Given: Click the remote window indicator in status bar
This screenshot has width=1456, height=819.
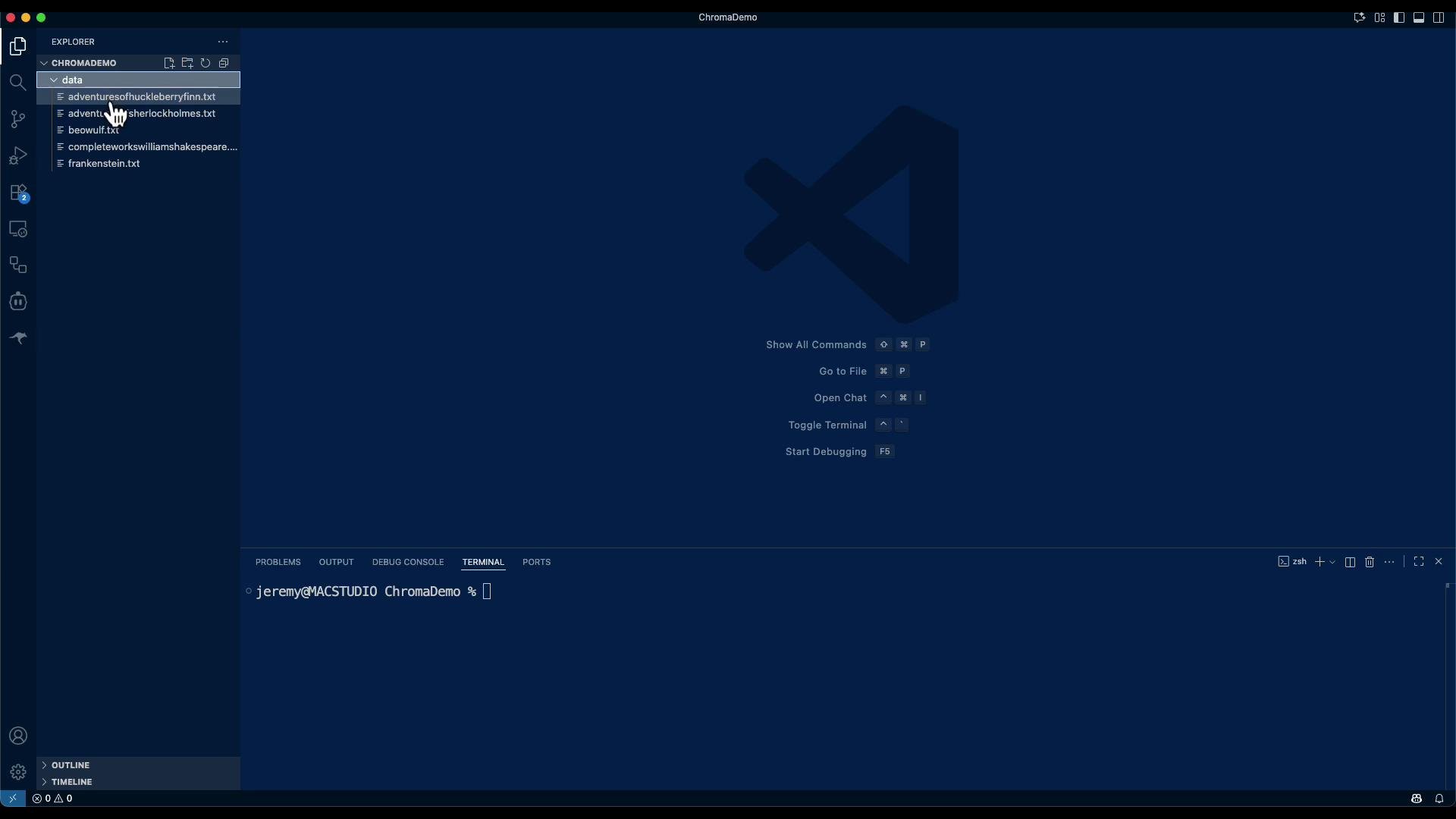Looking at the screenshot, I should (13, 799).
